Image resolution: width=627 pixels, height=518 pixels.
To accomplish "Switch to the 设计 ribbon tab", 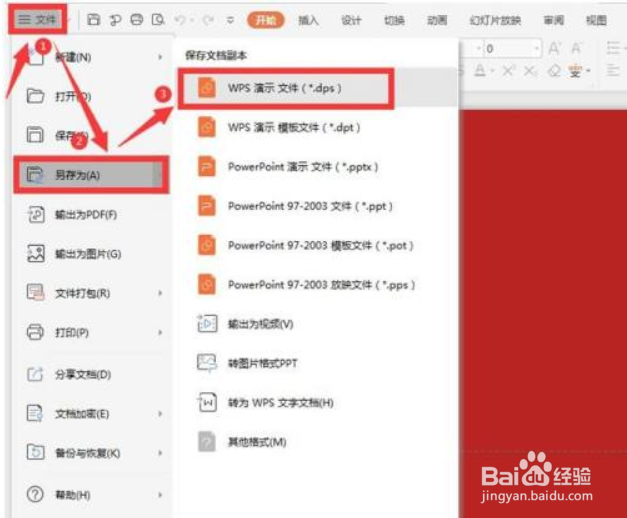I will pos(351,20).
